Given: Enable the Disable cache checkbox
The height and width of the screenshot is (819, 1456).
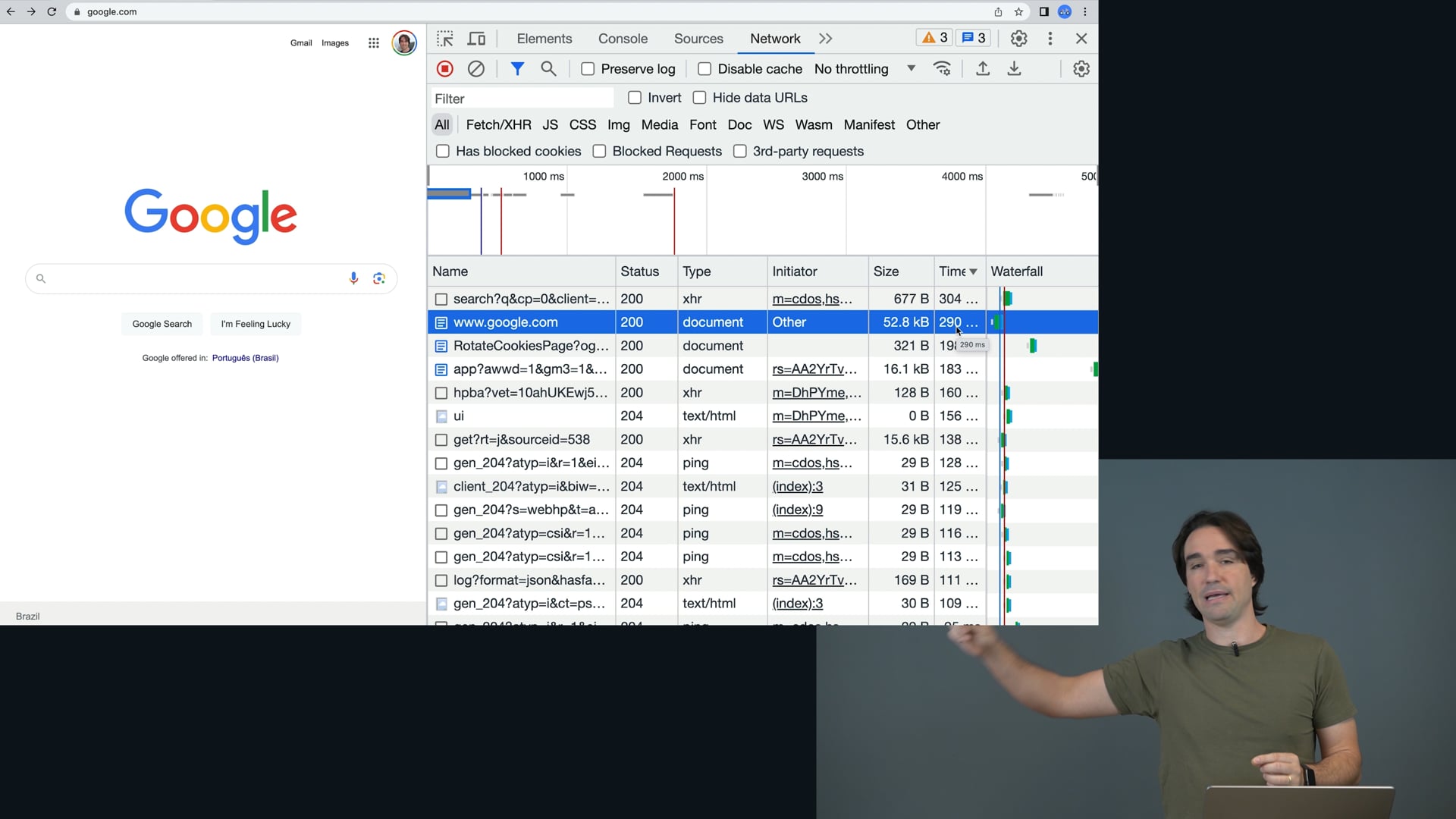Looking at the screenshot, I should tap(704, 69).
